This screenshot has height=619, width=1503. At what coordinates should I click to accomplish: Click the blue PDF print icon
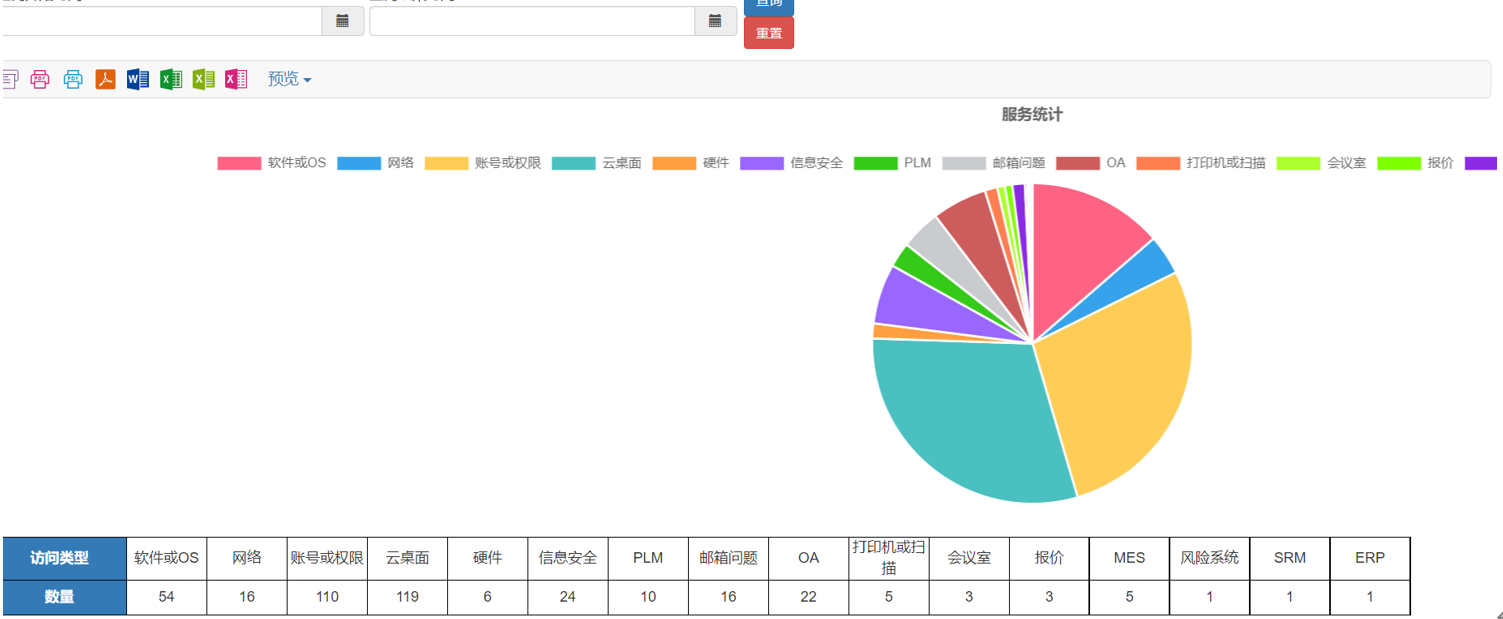(73, 79)
